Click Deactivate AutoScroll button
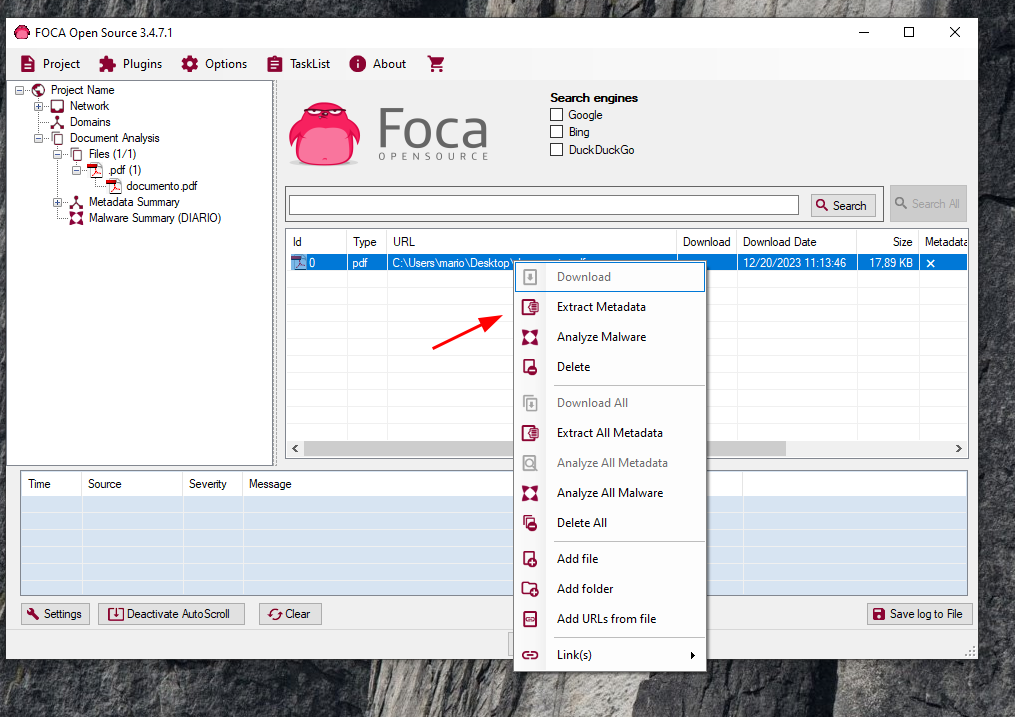The width and height of the screenshot is (1015, 717). [x=171, y=614]
